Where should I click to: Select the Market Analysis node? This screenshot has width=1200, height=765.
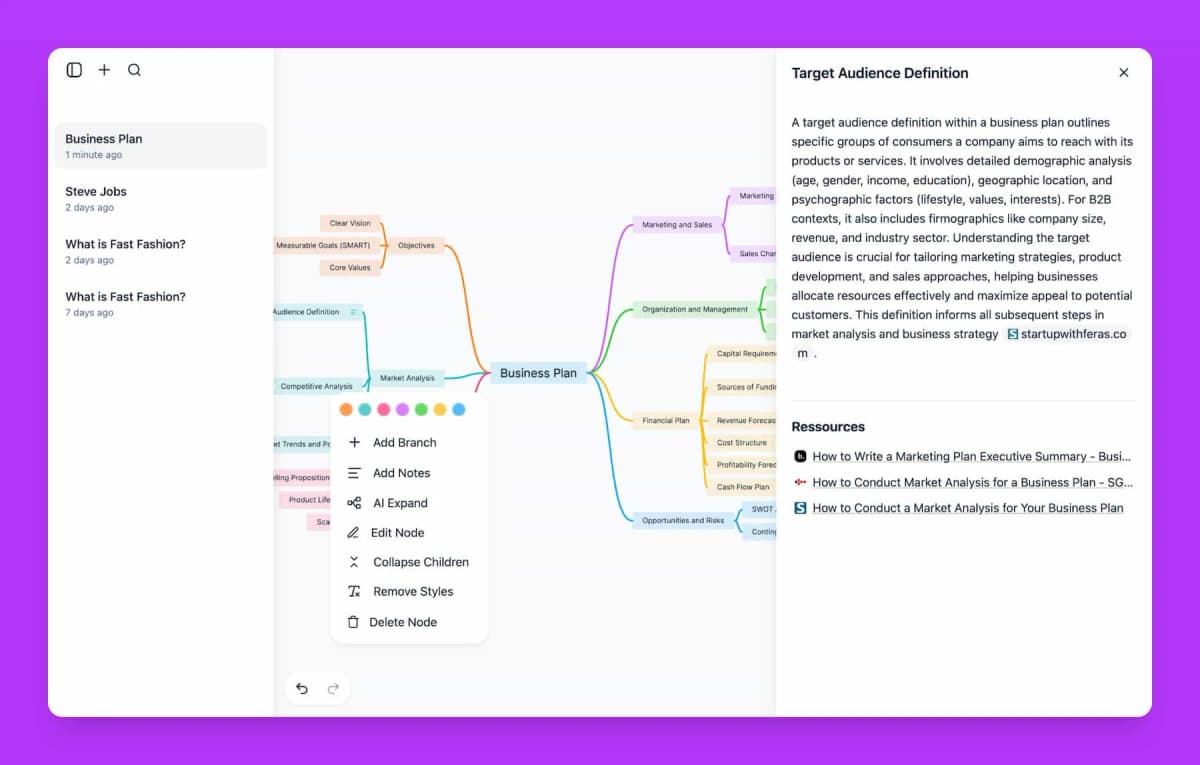pyautogui.click(x=407, y=378)
